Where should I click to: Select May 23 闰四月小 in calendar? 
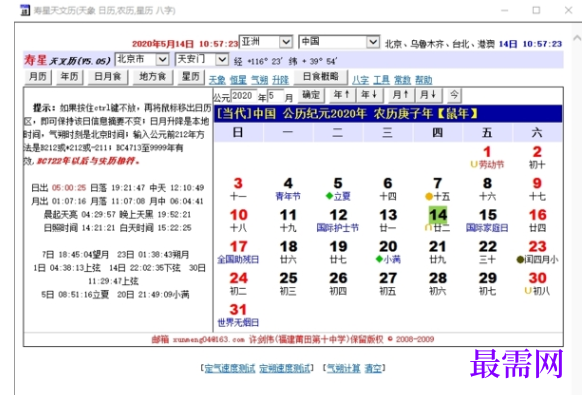tap(537, 252)
